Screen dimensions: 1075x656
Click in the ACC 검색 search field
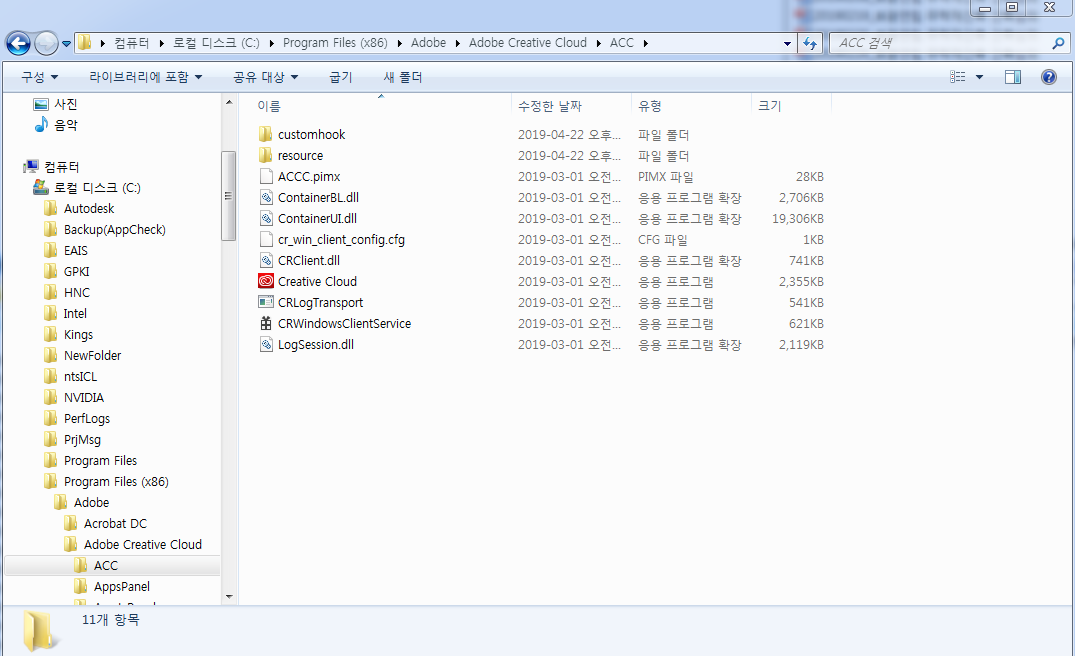939,43
